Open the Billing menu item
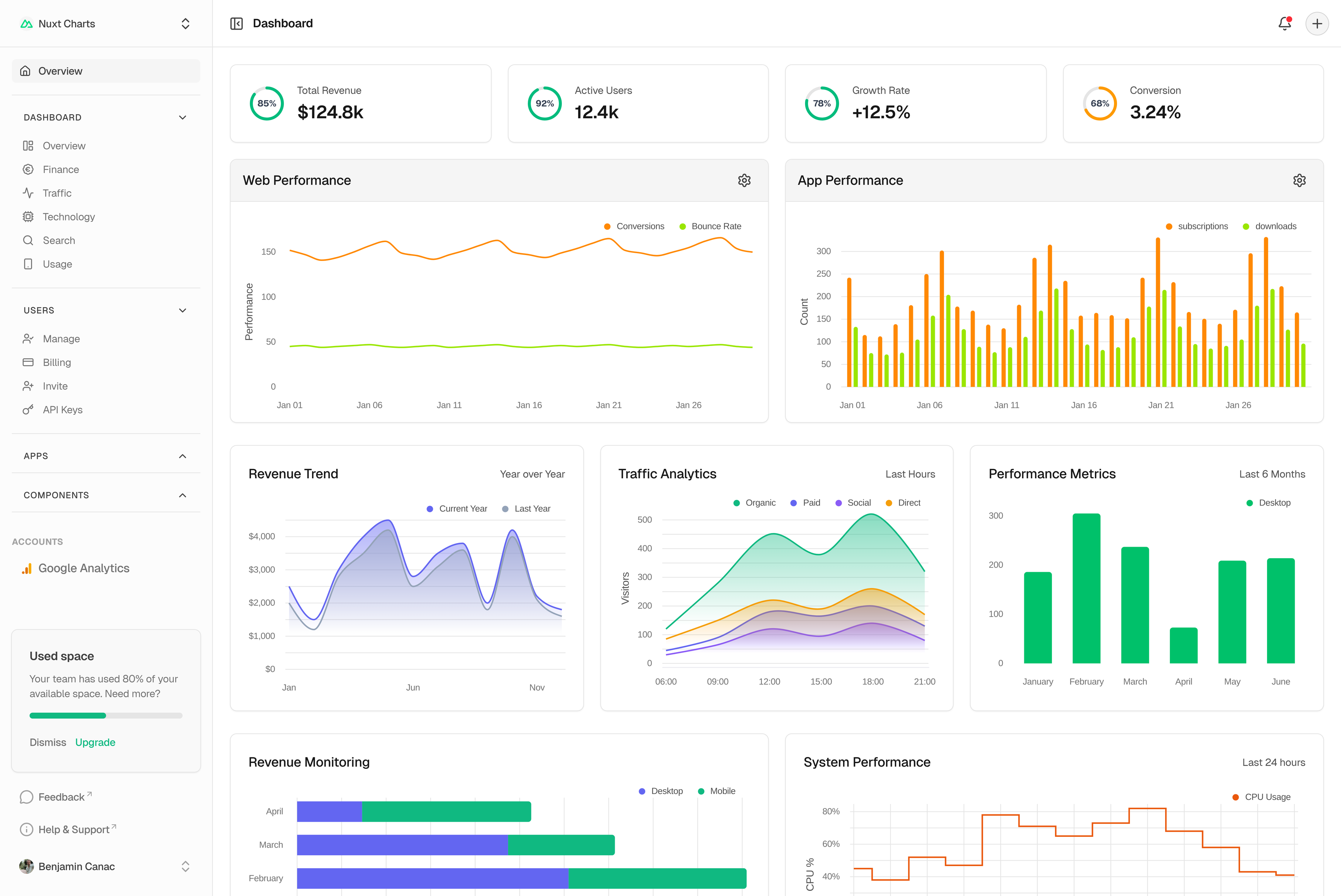This screenshot has width=1341, height=896. coord(57,362)
